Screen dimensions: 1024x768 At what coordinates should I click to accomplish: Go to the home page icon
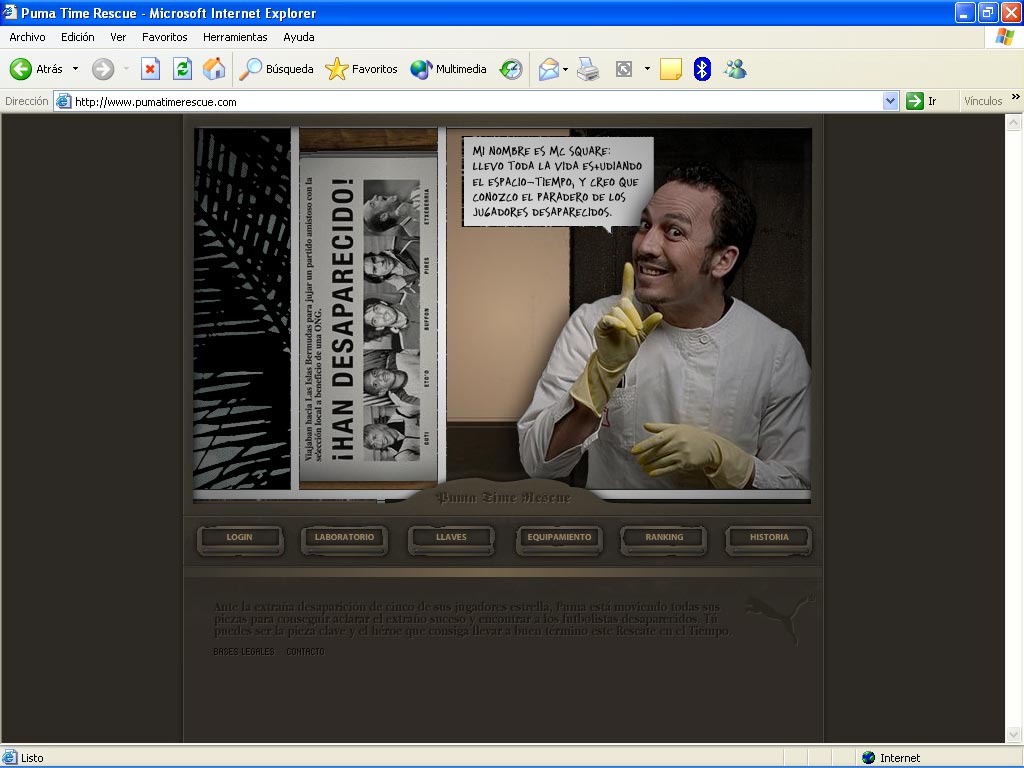pos(214,69)
